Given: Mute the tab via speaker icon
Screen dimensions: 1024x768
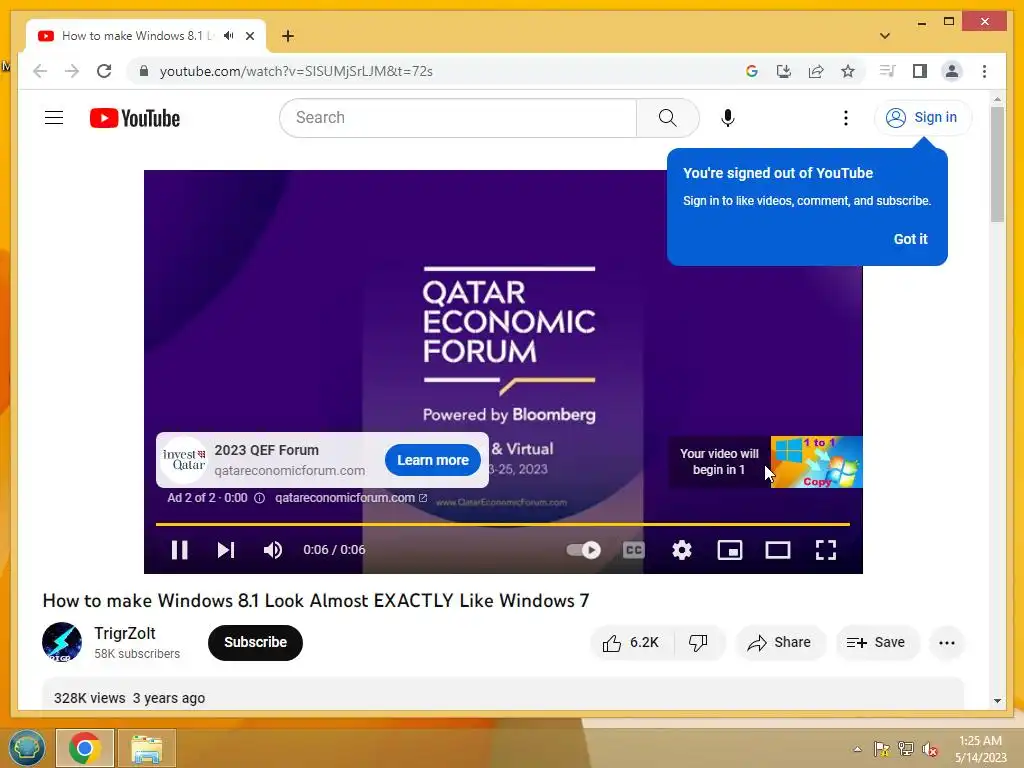Looking at the screenshot, I should [x=229, y=36].
